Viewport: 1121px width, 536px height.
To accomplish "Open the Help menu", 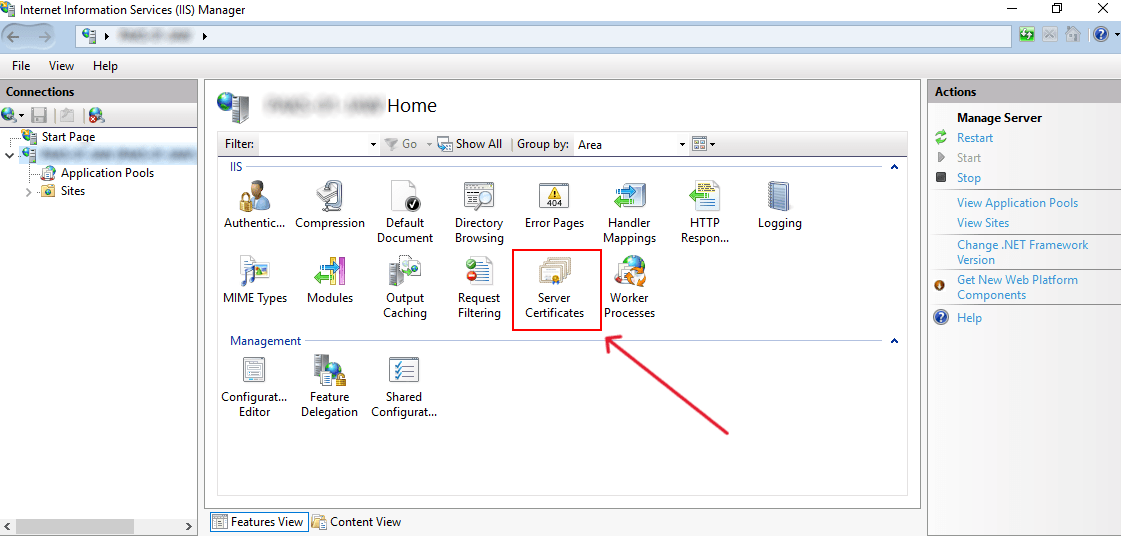I will [105, 66].
